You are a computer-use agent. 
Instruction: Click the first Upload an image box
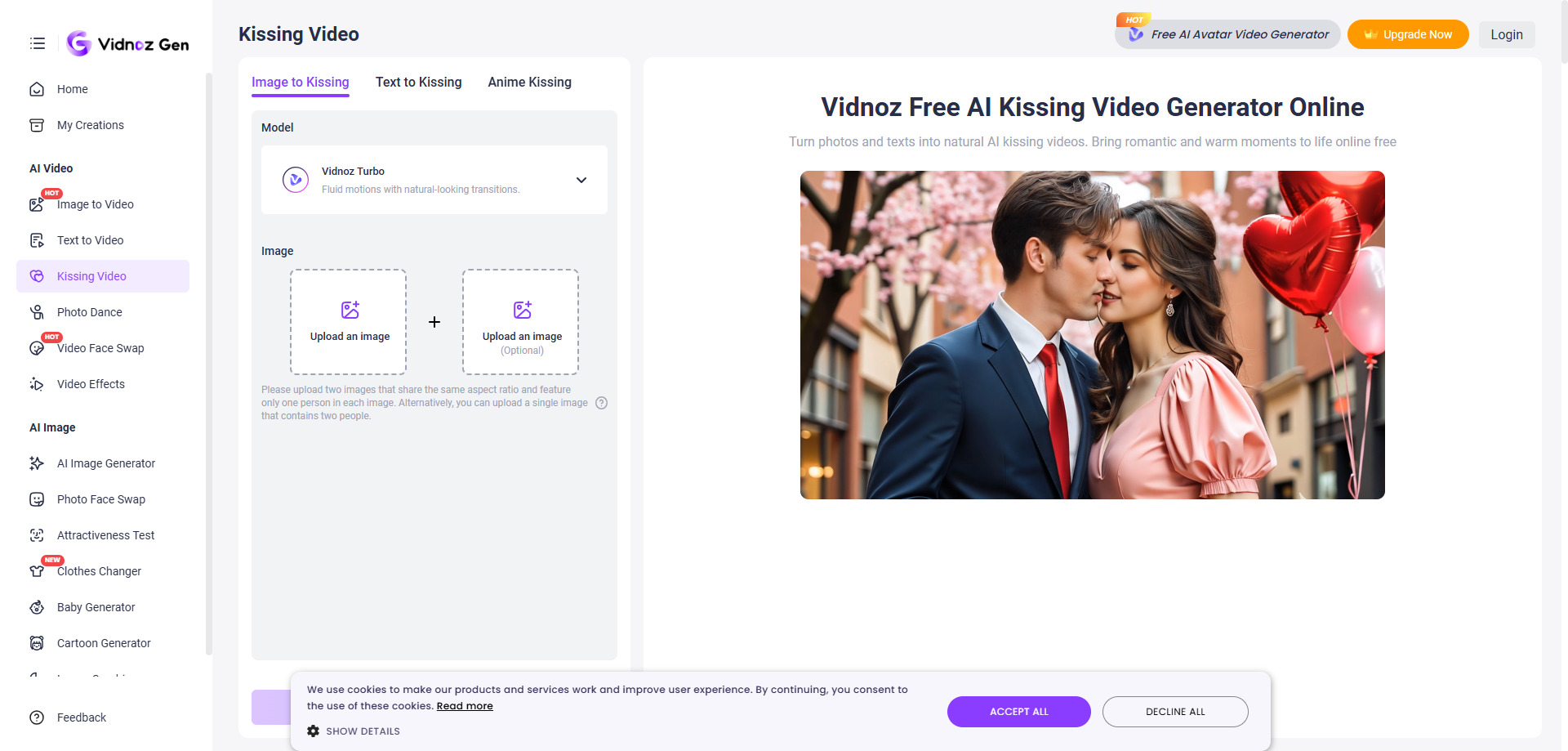coord(349,322)
